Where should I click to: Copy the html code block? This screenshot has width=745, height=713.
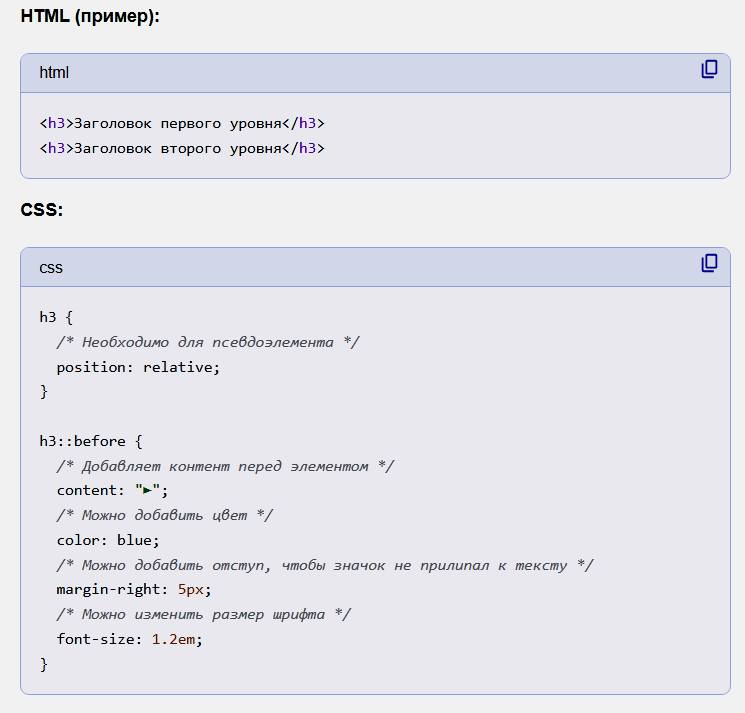(x=709, y=69)
